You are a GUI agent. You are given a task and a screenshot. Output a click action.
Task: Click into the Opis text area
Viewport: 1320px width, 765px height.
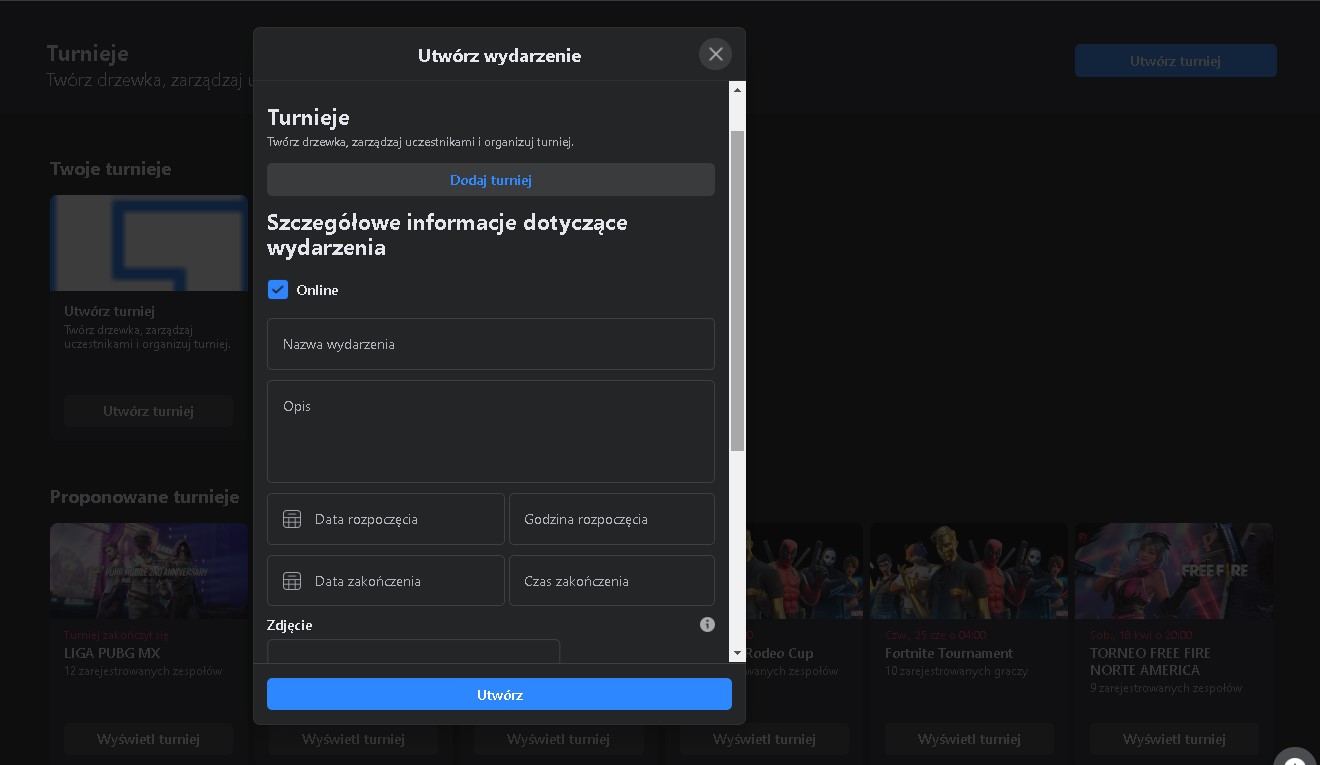tap(490, 431)
